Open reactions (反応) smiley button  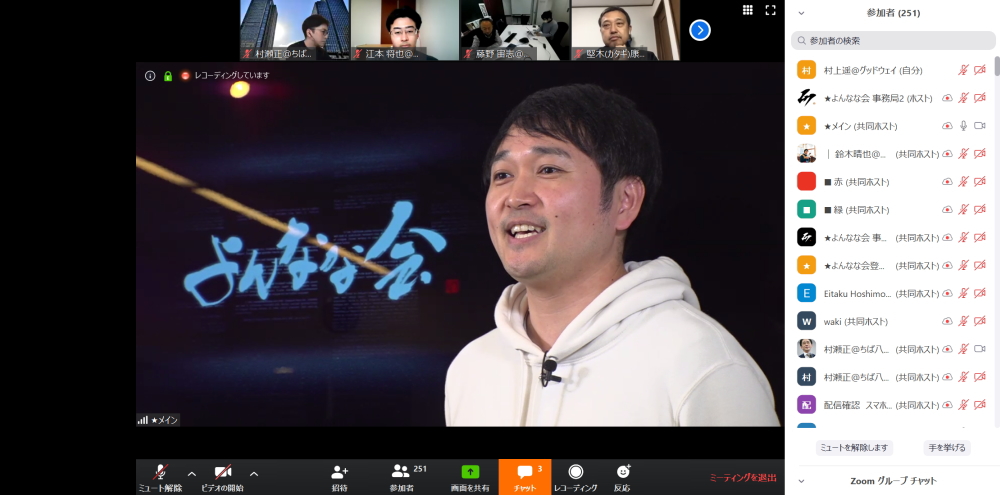(x=622, y=477)
